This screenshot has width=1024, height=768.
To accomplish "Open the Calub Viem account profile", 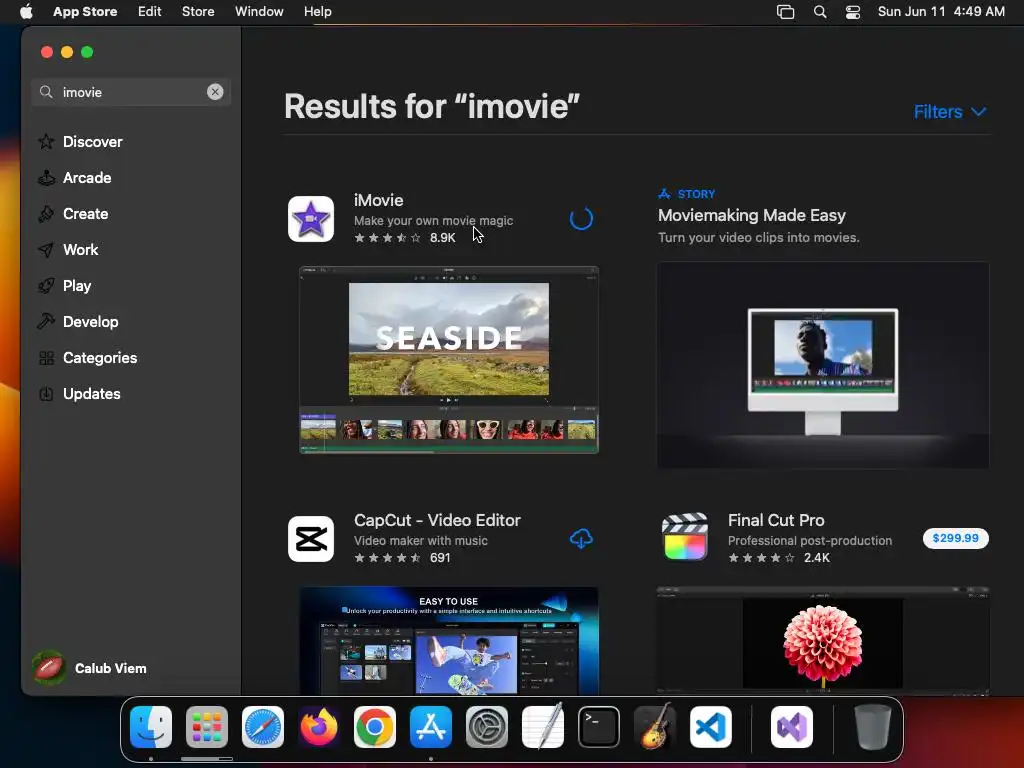I will point(90,668).
